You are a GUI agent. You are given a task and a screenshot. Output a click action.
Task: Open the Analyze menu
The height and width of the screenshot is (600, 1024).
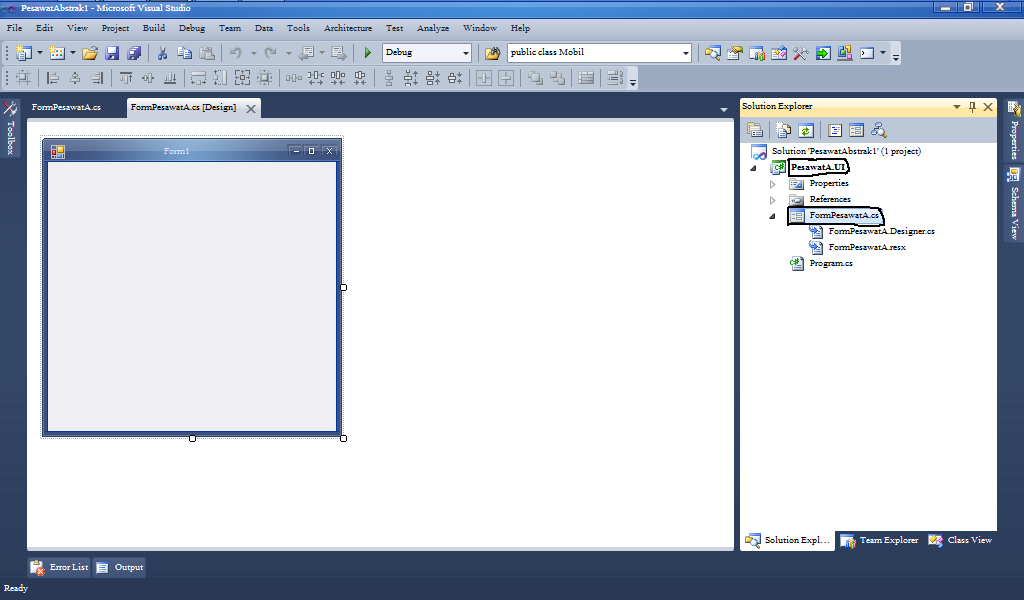[433, 28]
